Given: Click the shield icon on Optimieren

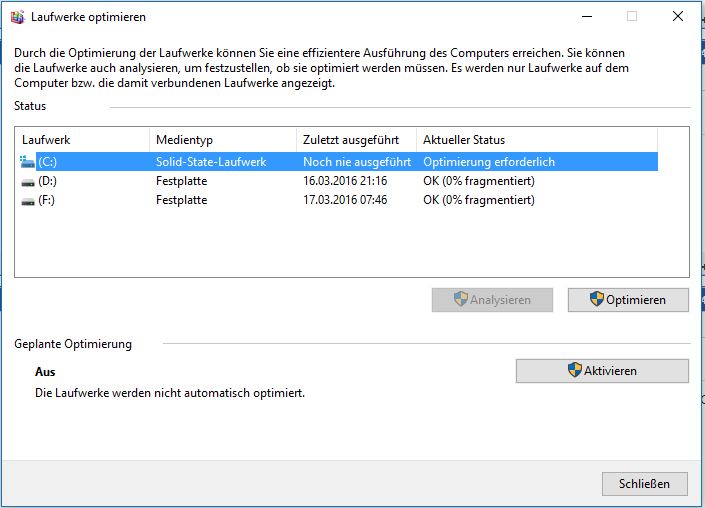Looking at the screenshot, I should pyautogui.click(x=597, y=299).
